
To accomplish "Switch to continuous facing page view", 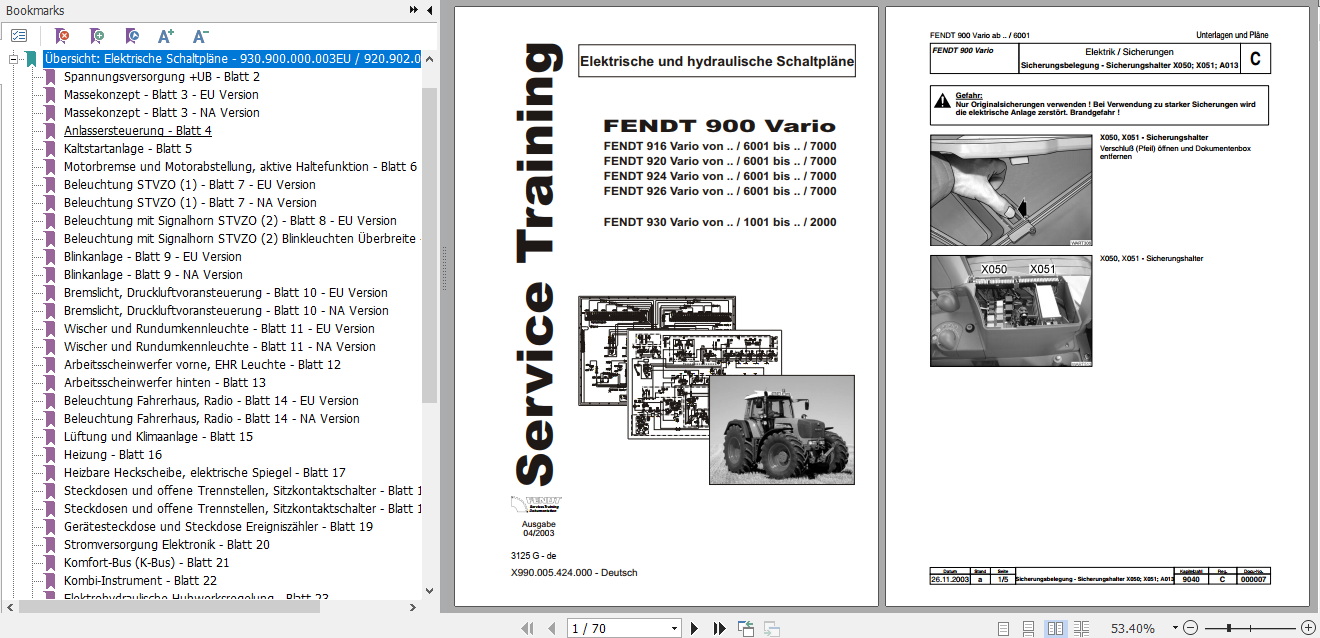I will pyautogui.click(x=1081, y=628).
